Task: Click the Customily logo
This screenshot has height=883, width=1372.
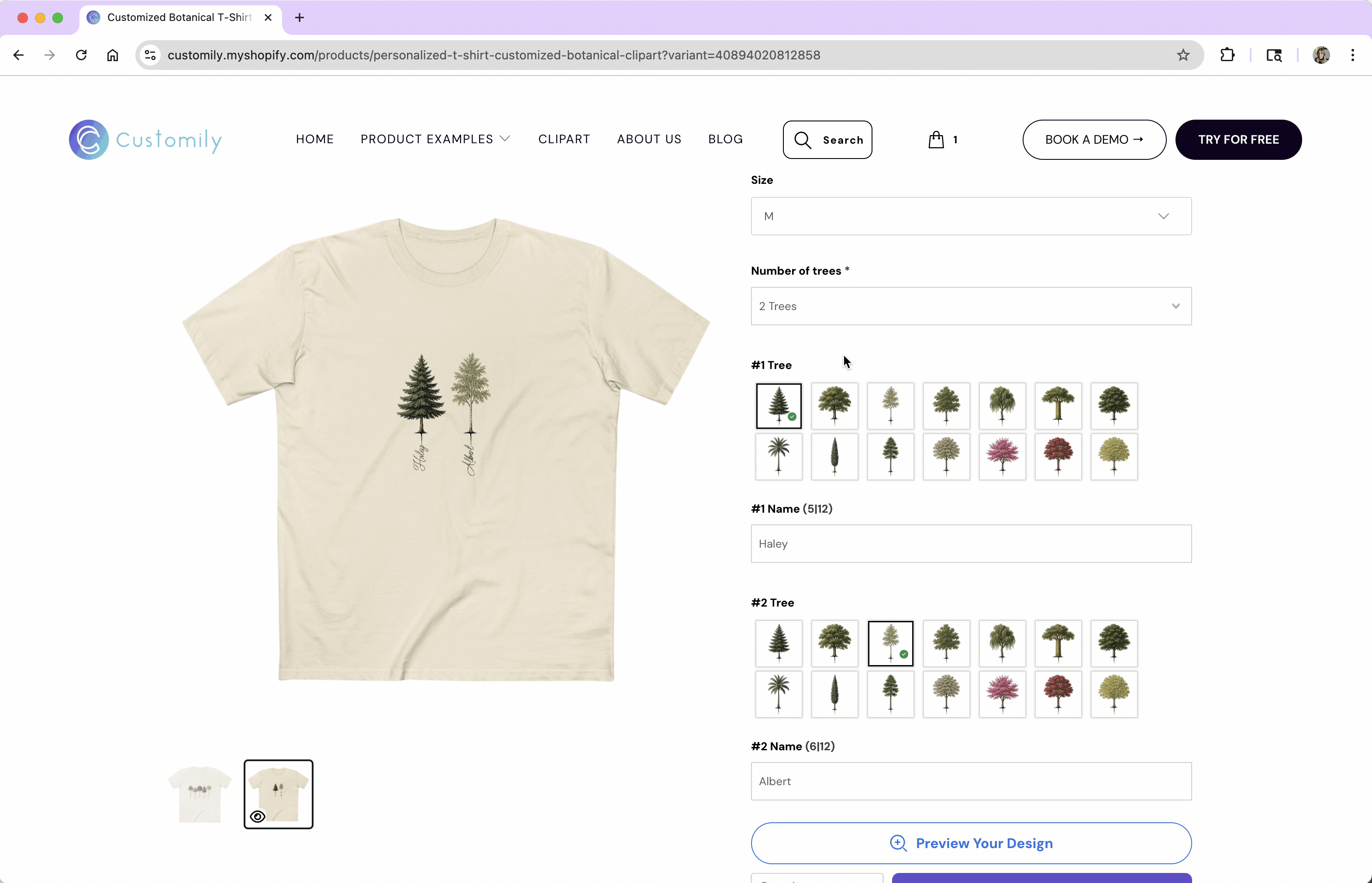Action: (146, 139)
